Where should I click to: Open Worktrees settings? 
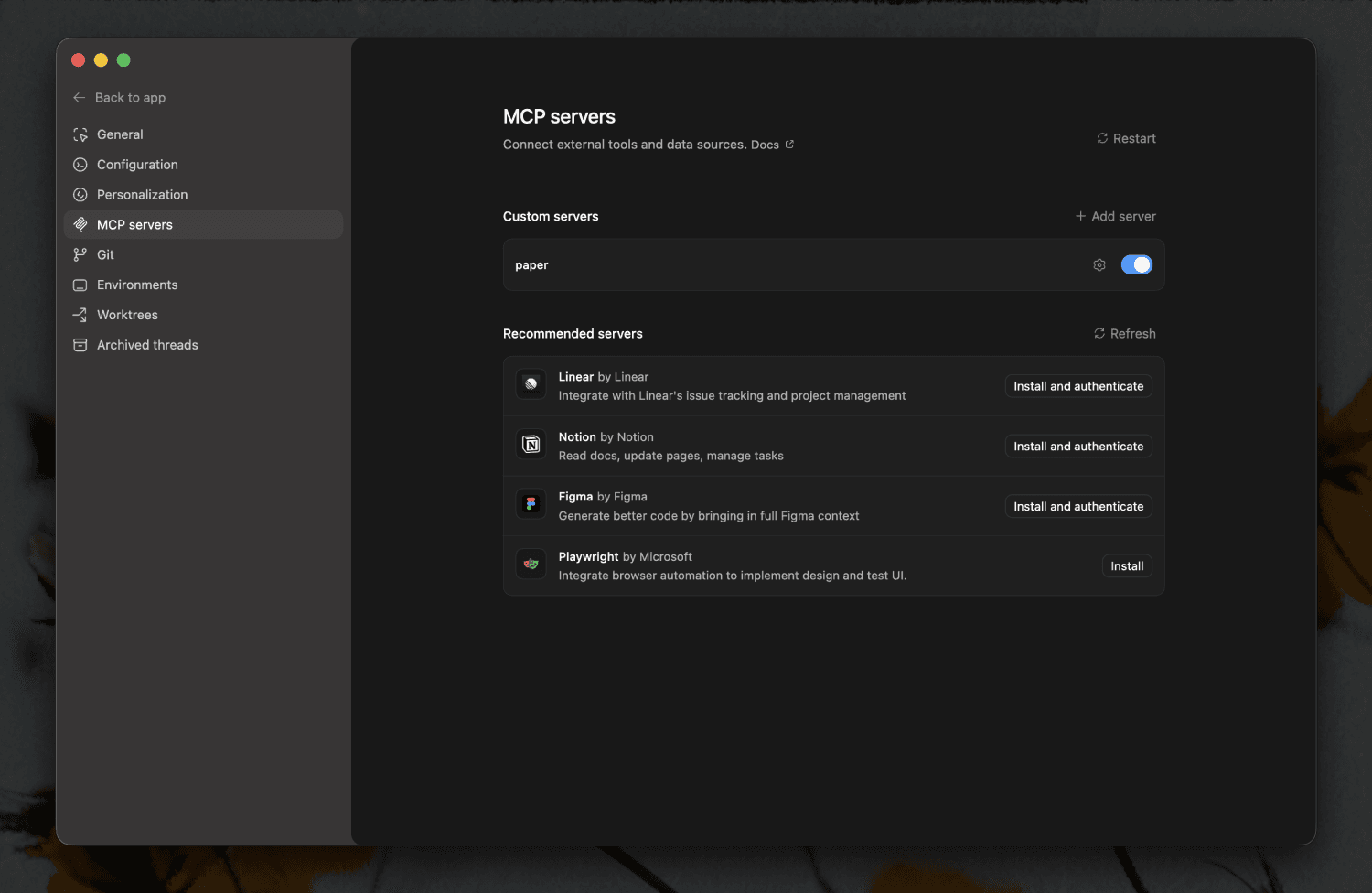pos(203,315)
